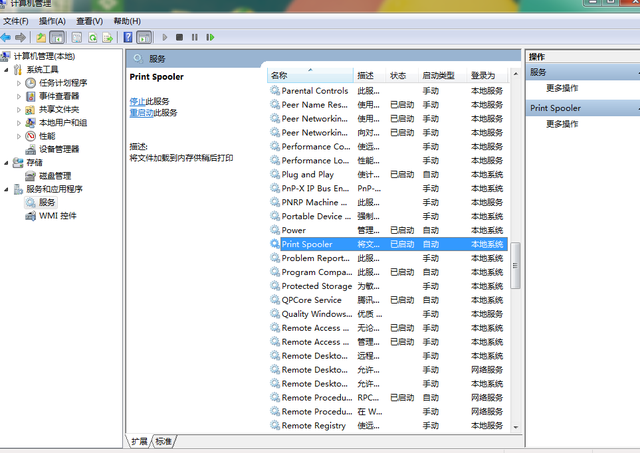Select the Quality Windows... service row
The width and height of the screenshot is (640, 453).
click(387, 314)
